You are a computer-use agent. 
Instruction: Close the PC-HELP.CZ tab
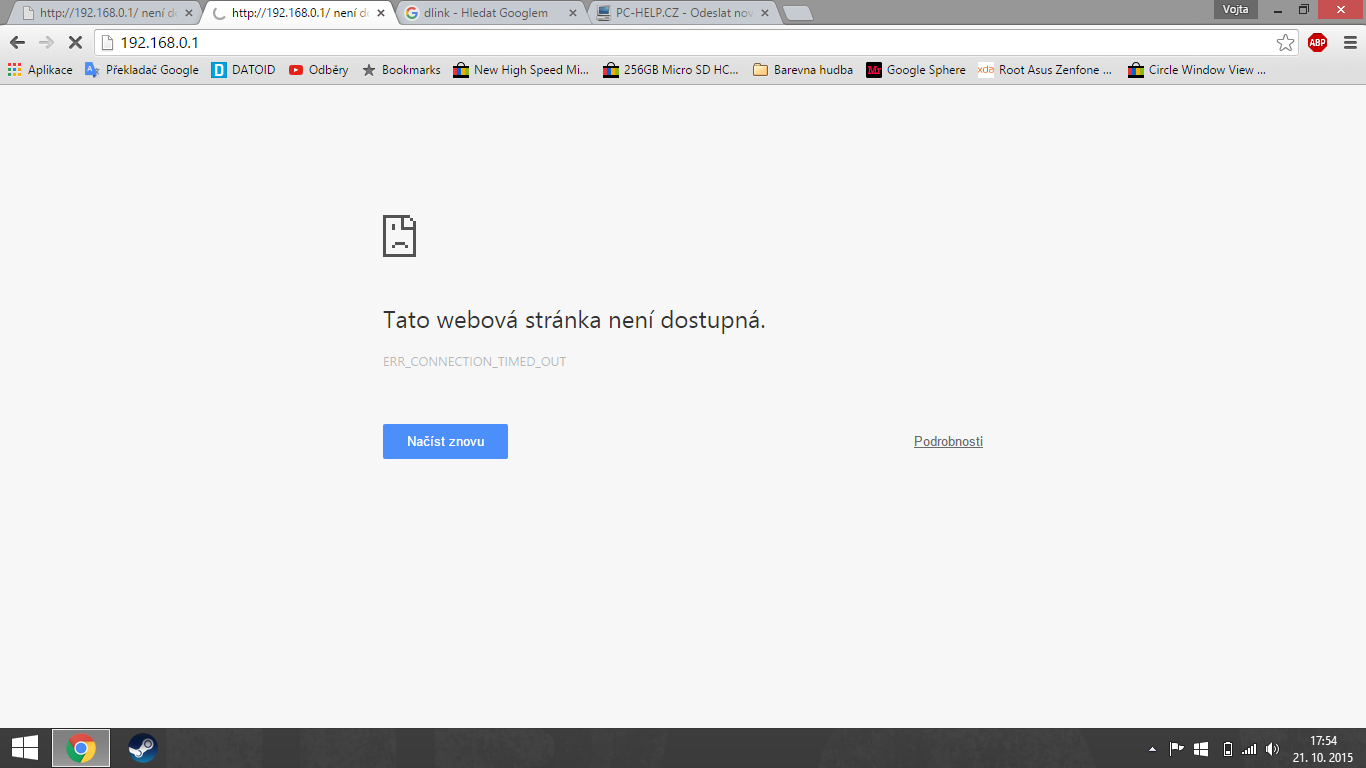pyautogui.click(x=764, y=13)
